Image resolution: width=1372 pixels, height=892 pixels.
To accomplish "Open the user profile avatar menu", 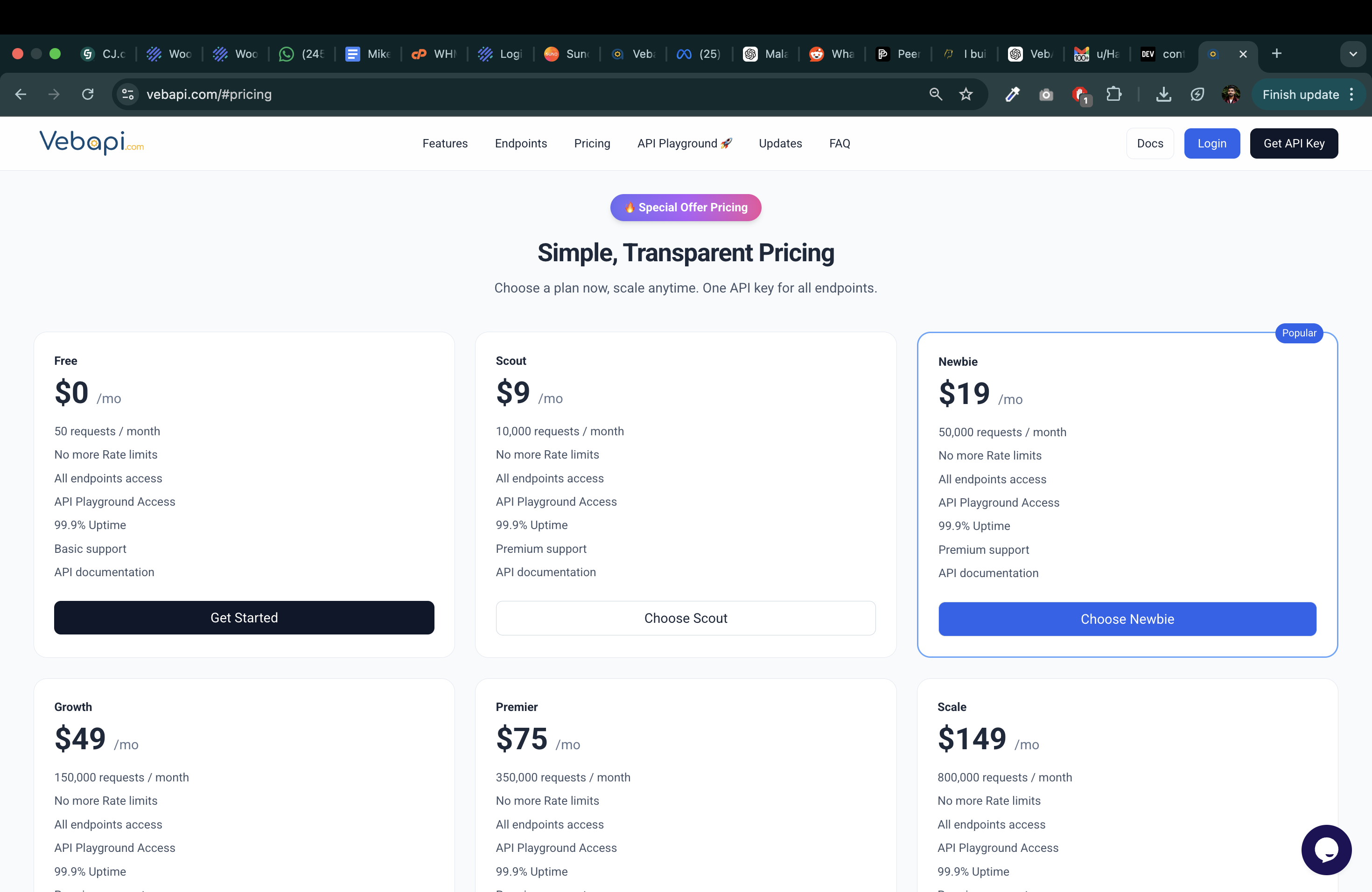I will [x=1230, y=95].
